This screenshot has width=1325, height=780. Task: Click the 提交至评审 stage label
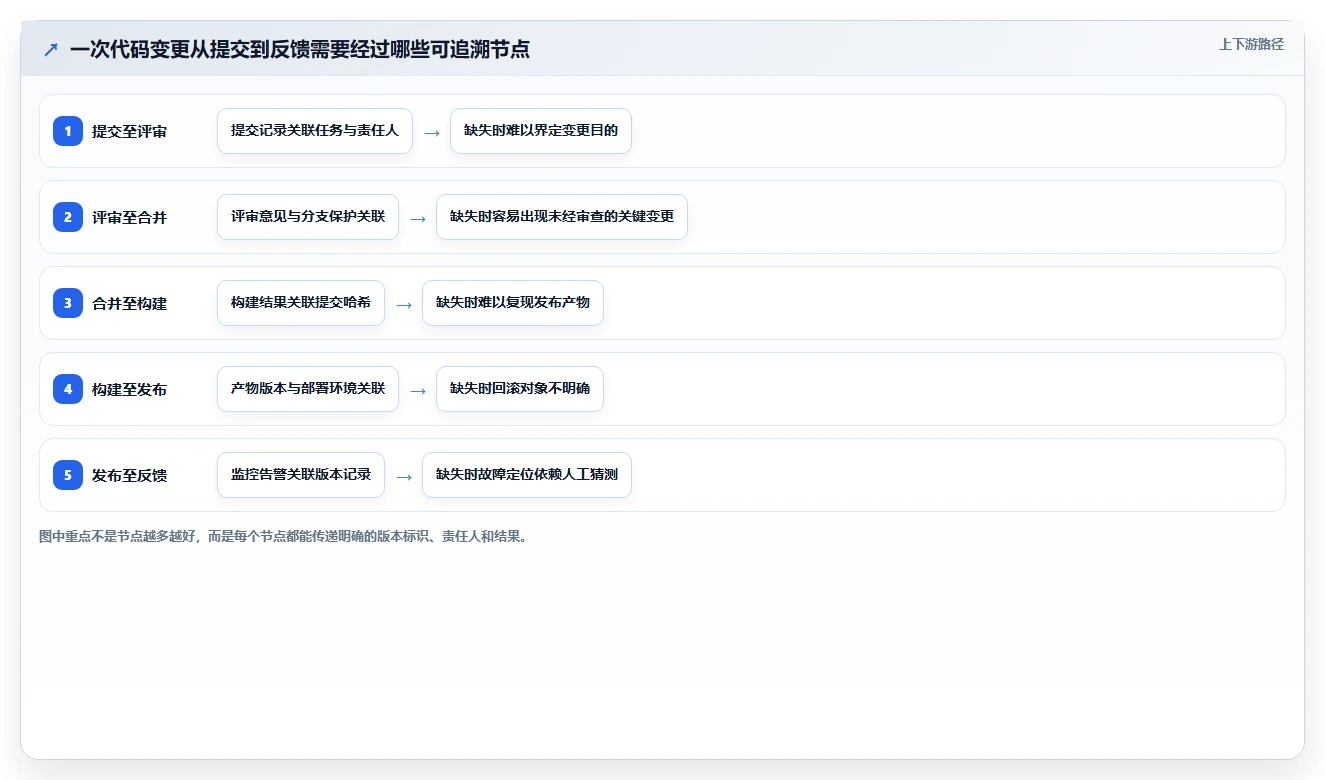pos(129,131)
